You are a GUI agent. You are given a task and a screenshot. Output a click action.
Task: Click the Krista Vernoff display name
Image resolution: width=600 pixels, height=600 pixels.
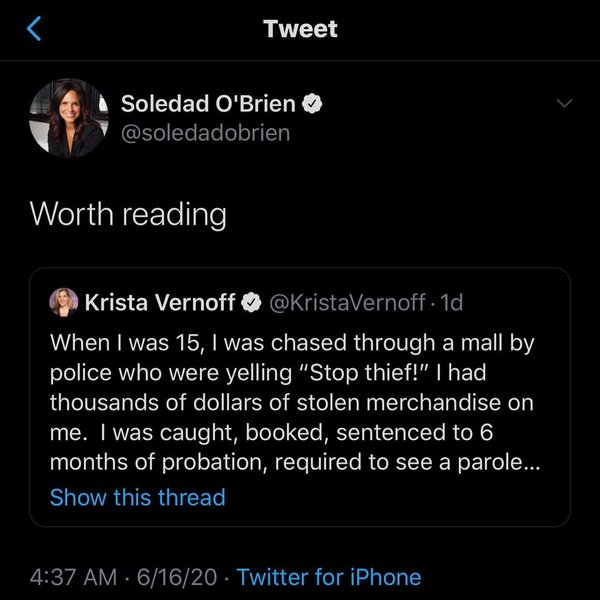157,301
